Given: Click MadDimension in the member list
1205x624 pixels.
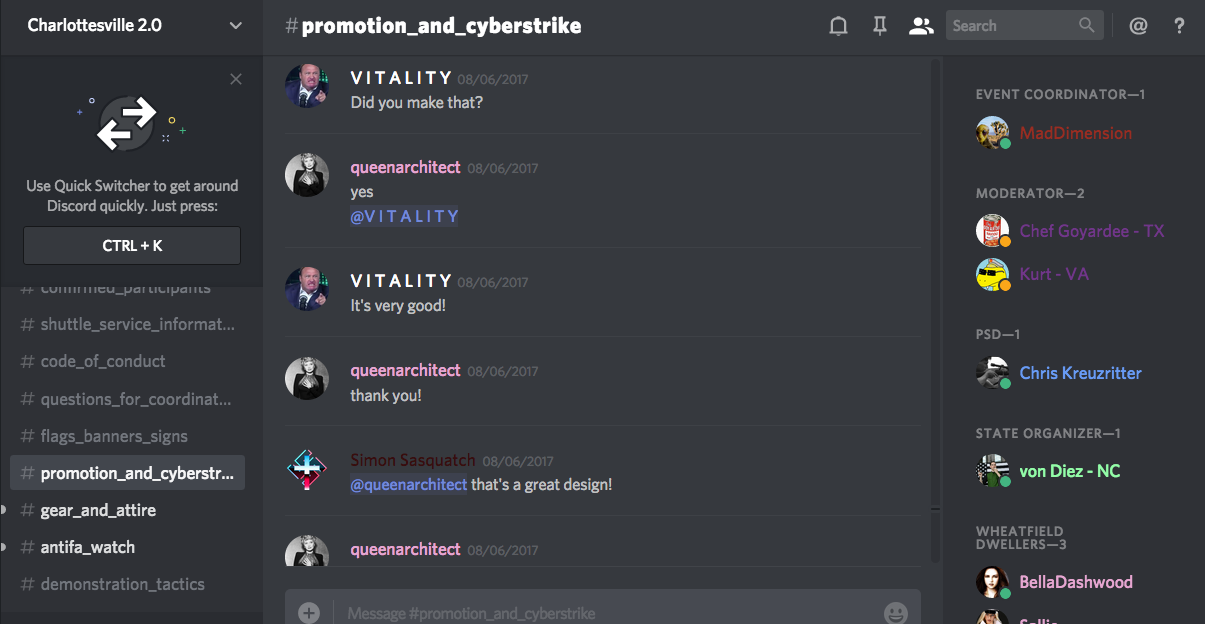Looking at the screenshot, I should tap(1075, 133).
